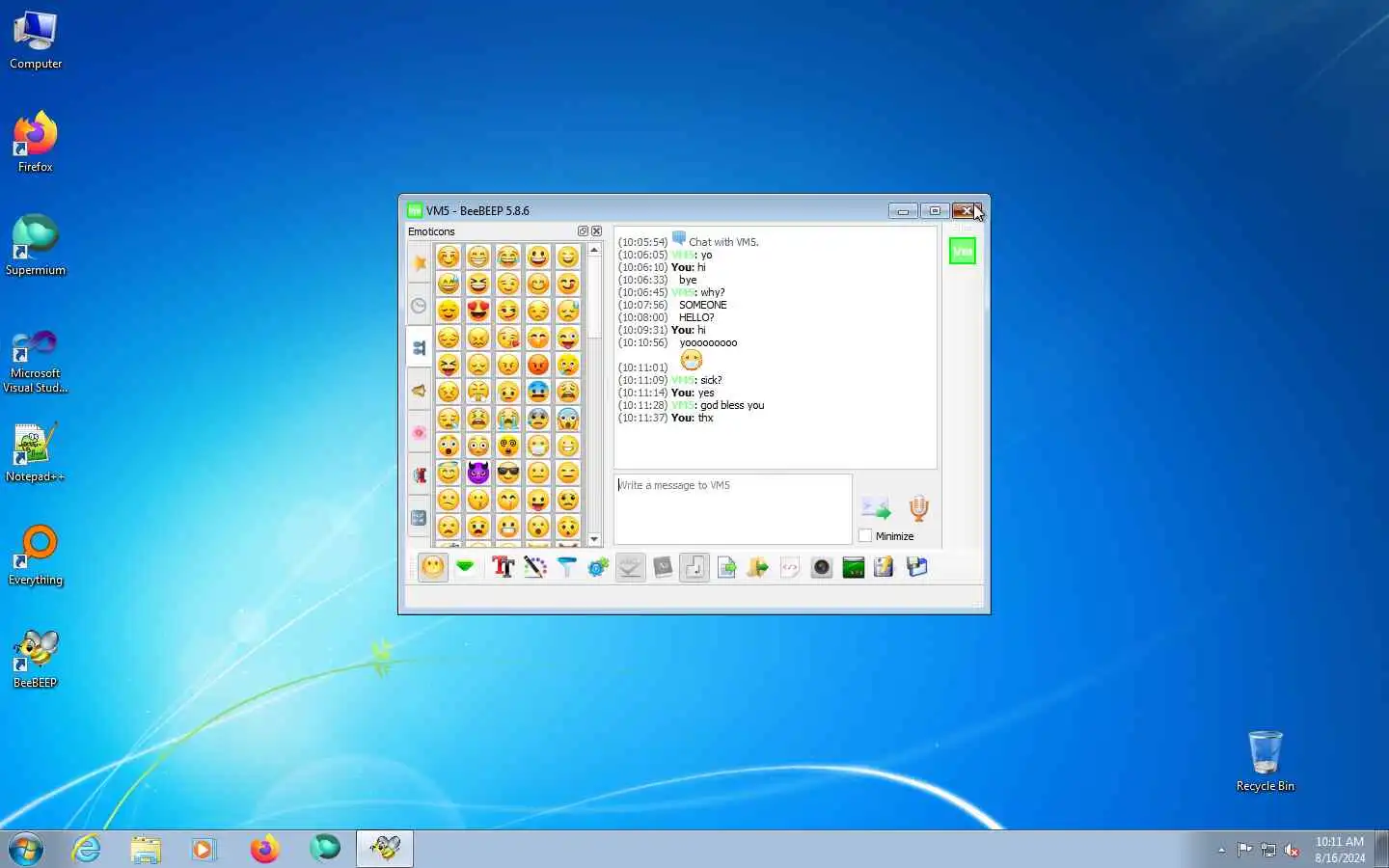This screenshot has height=868, width=1389.
Task: Toggle the ABC spell-check button
Action: 630,567
